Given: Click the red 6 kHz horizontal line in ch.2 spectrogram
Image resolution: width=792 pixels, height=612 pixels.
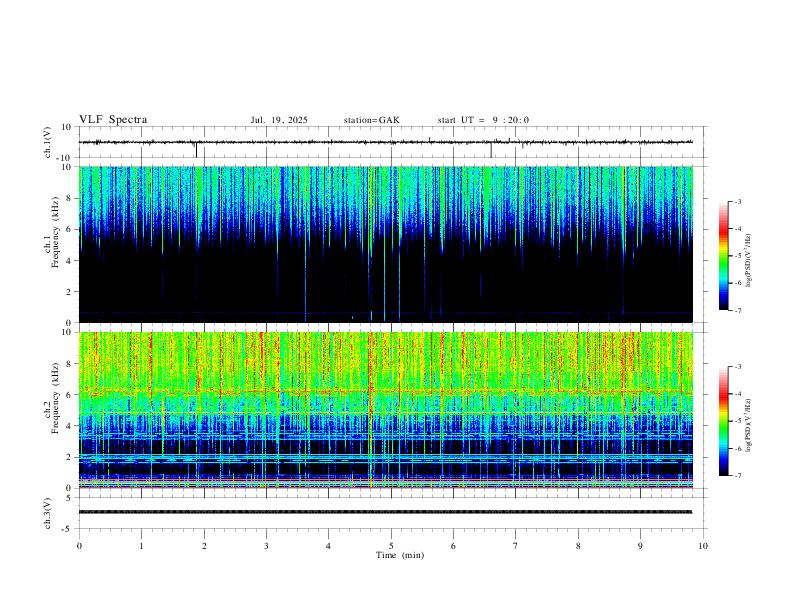Looking at the screenshot, I should tap(386, 392).
